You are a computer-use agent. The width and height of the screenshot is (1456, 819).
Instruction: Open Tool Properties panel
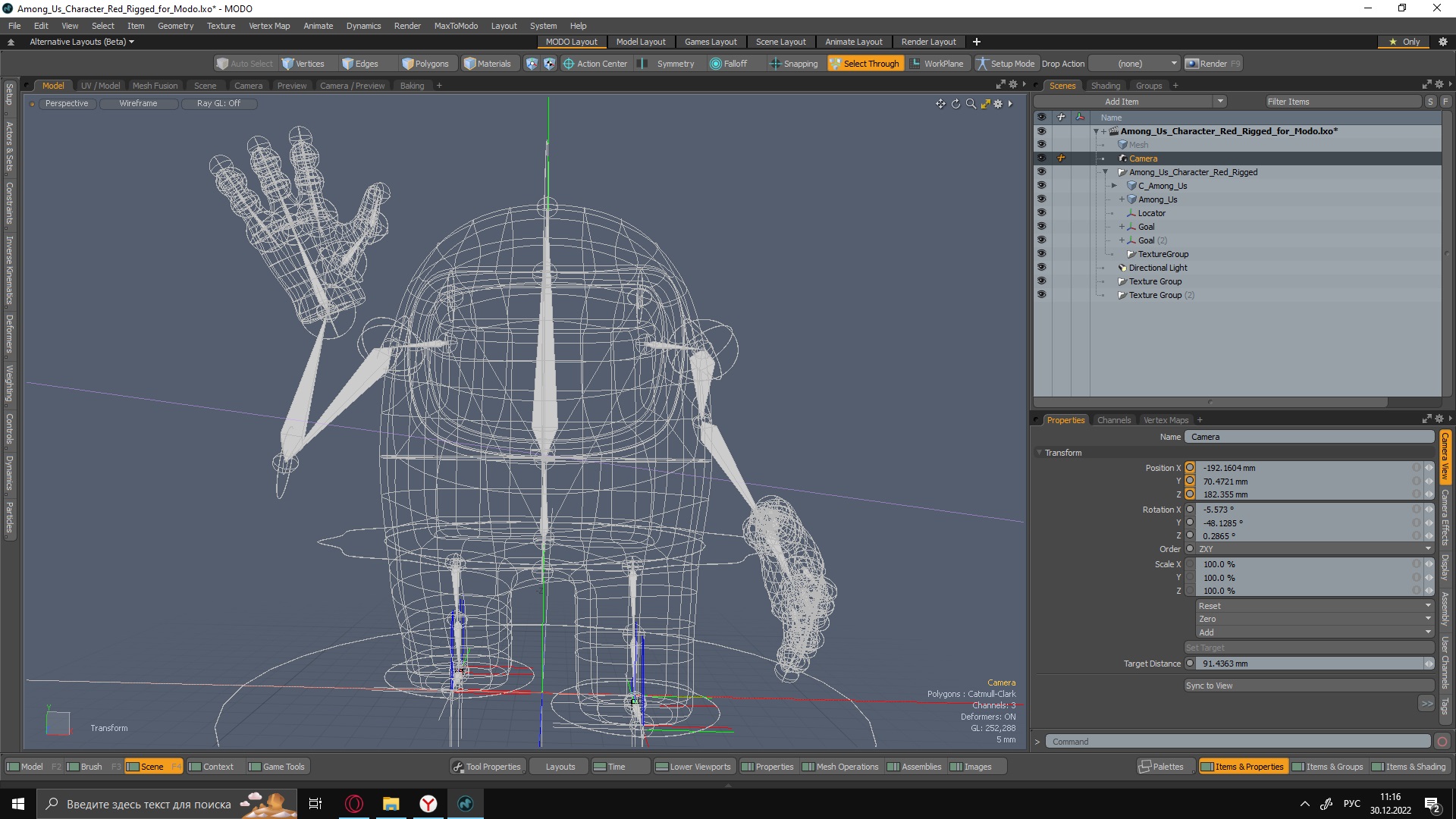pyautogui.click(x=486, y=767)
